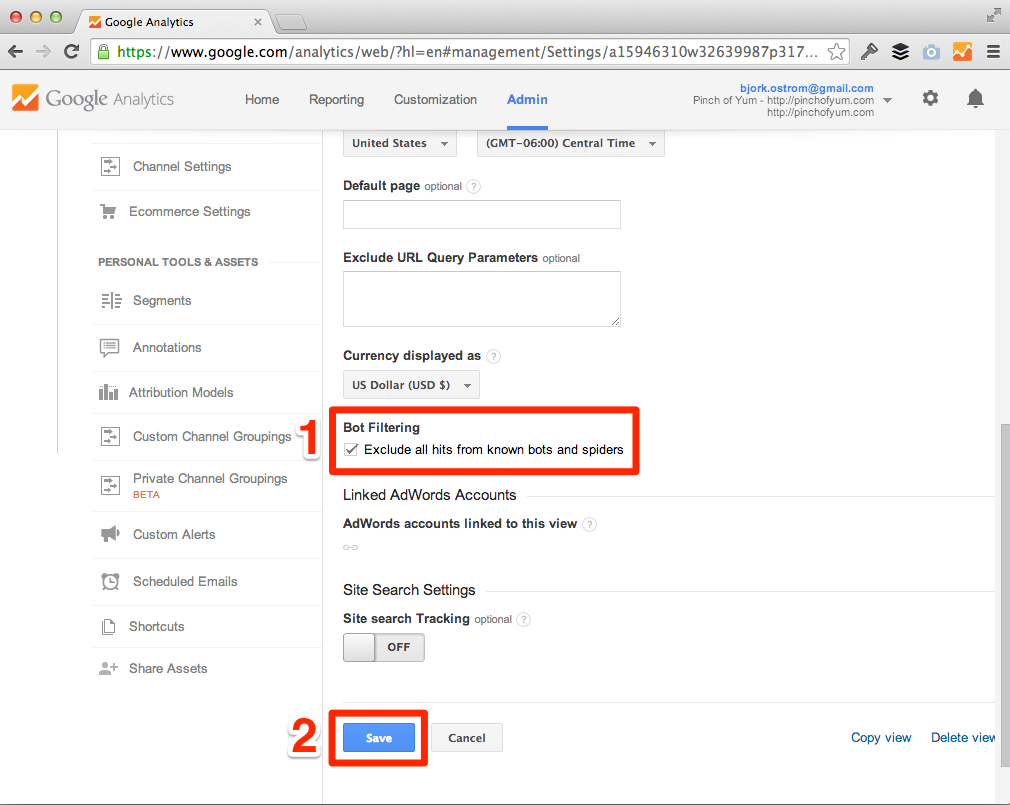Click the secure padlock in address bar
This screenshot has width=1010, height=805.
(103, 52)
